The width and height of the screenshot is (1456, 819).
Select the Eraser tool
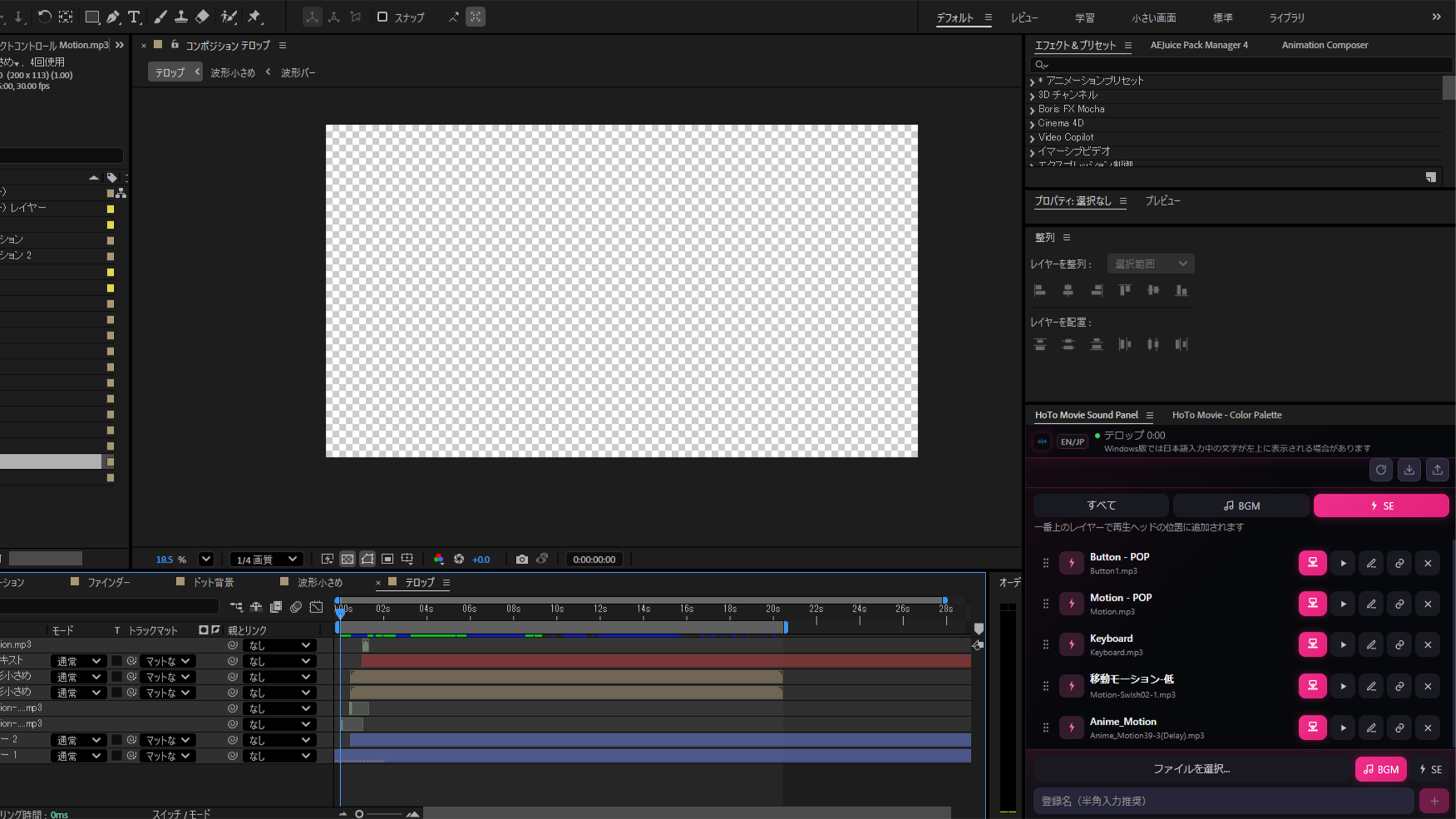click(x=202, y=17)
